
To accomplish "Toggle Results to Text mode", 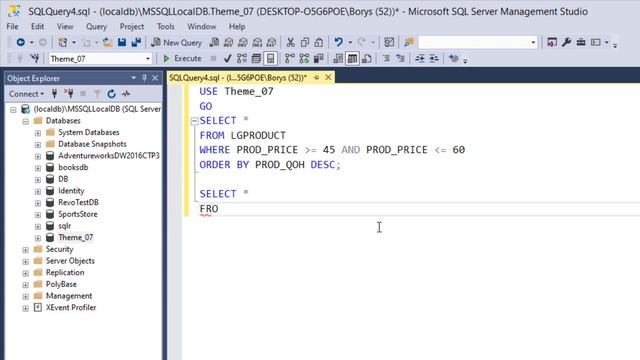I will coord(338,59).
